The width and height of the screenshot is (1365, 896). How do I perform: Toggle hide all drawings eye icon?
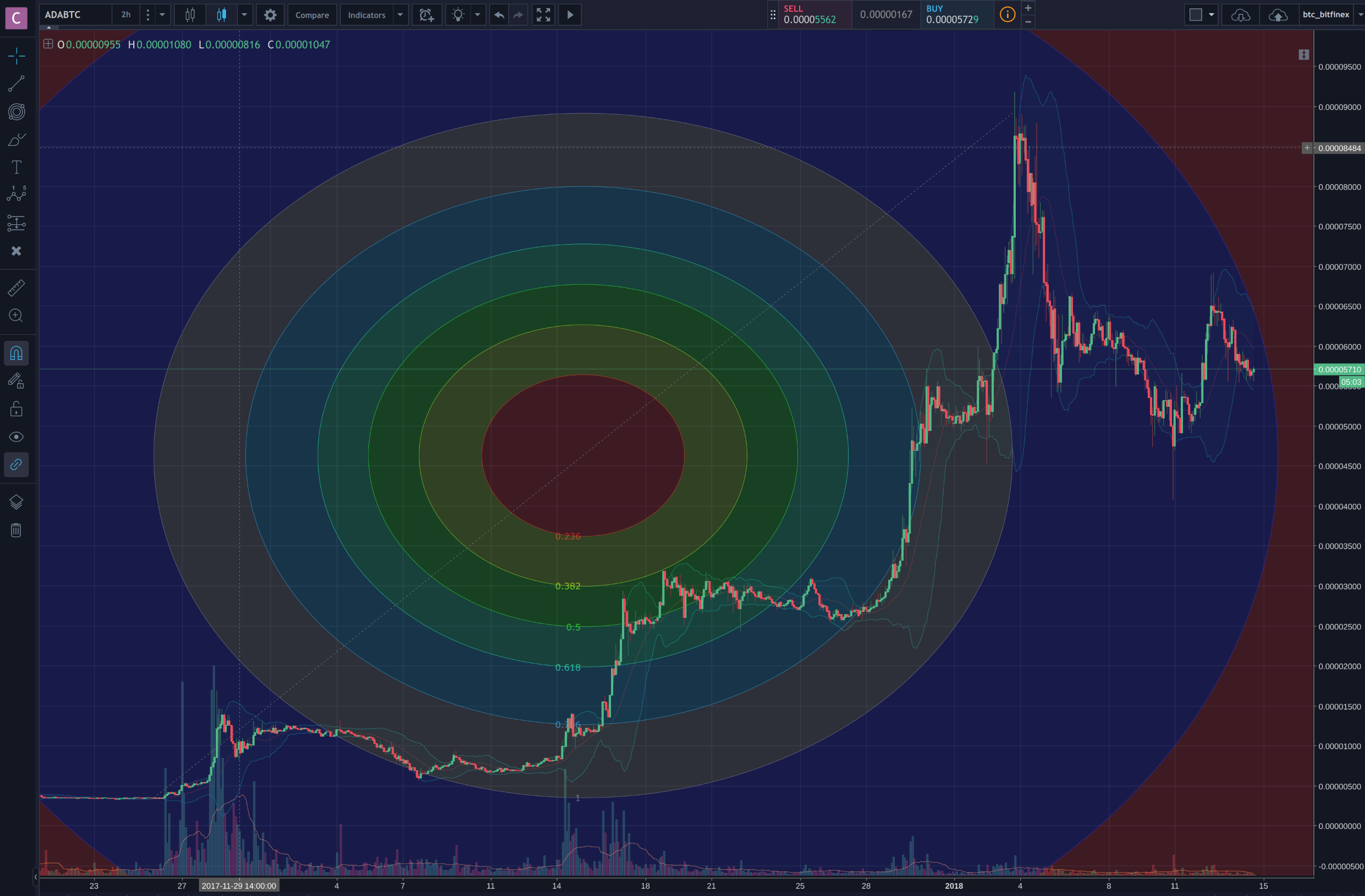(16, 437)
